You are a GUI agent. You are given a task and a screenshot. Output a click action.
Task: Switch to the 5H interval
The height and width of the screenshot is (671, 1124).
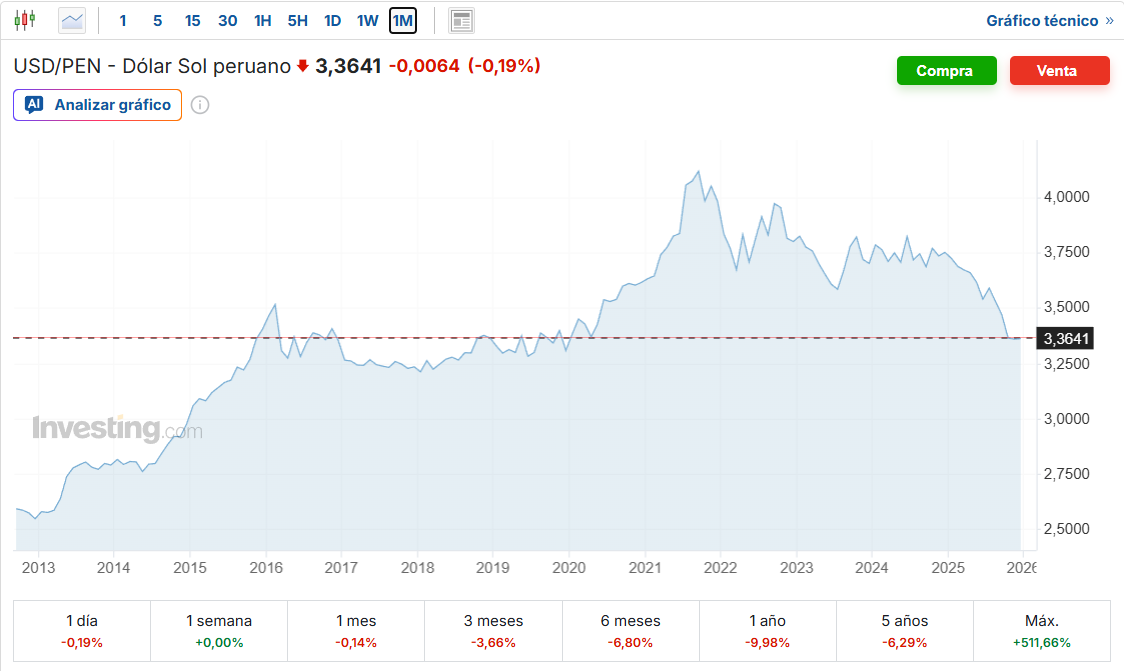pos(297,20)
